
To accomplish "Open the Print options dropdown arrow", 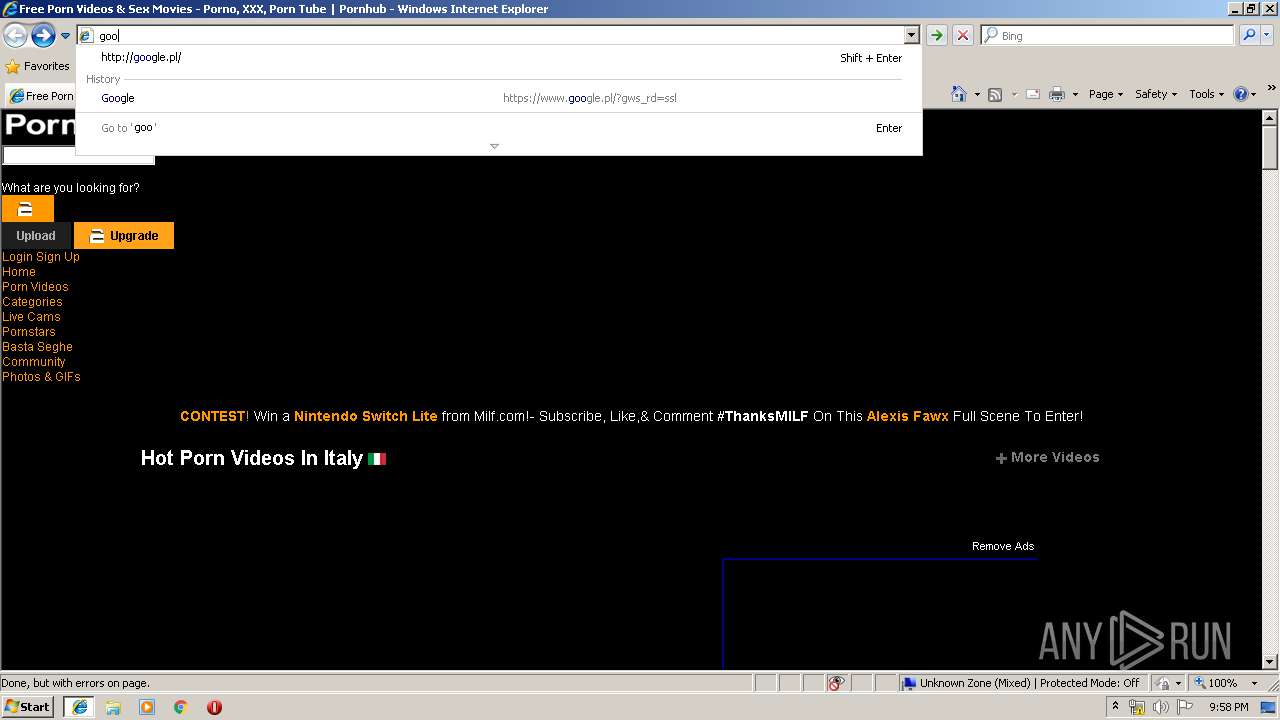I will (1075, 94).
